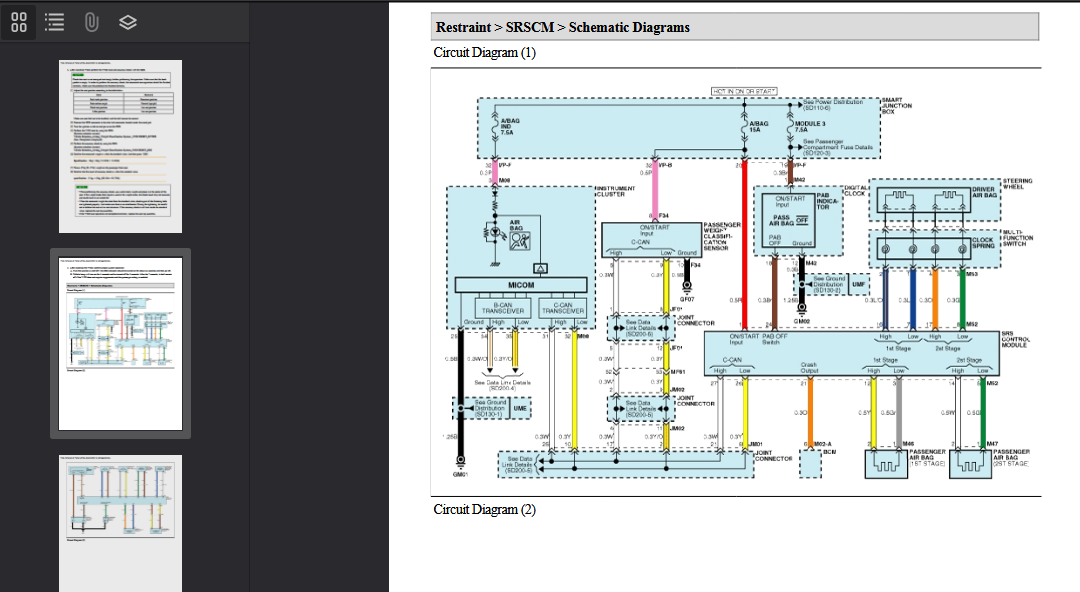Click the 'DRIVER AIR BAG' label
The height and width of the screenshot is (592, 1080).
pos(984,192)
